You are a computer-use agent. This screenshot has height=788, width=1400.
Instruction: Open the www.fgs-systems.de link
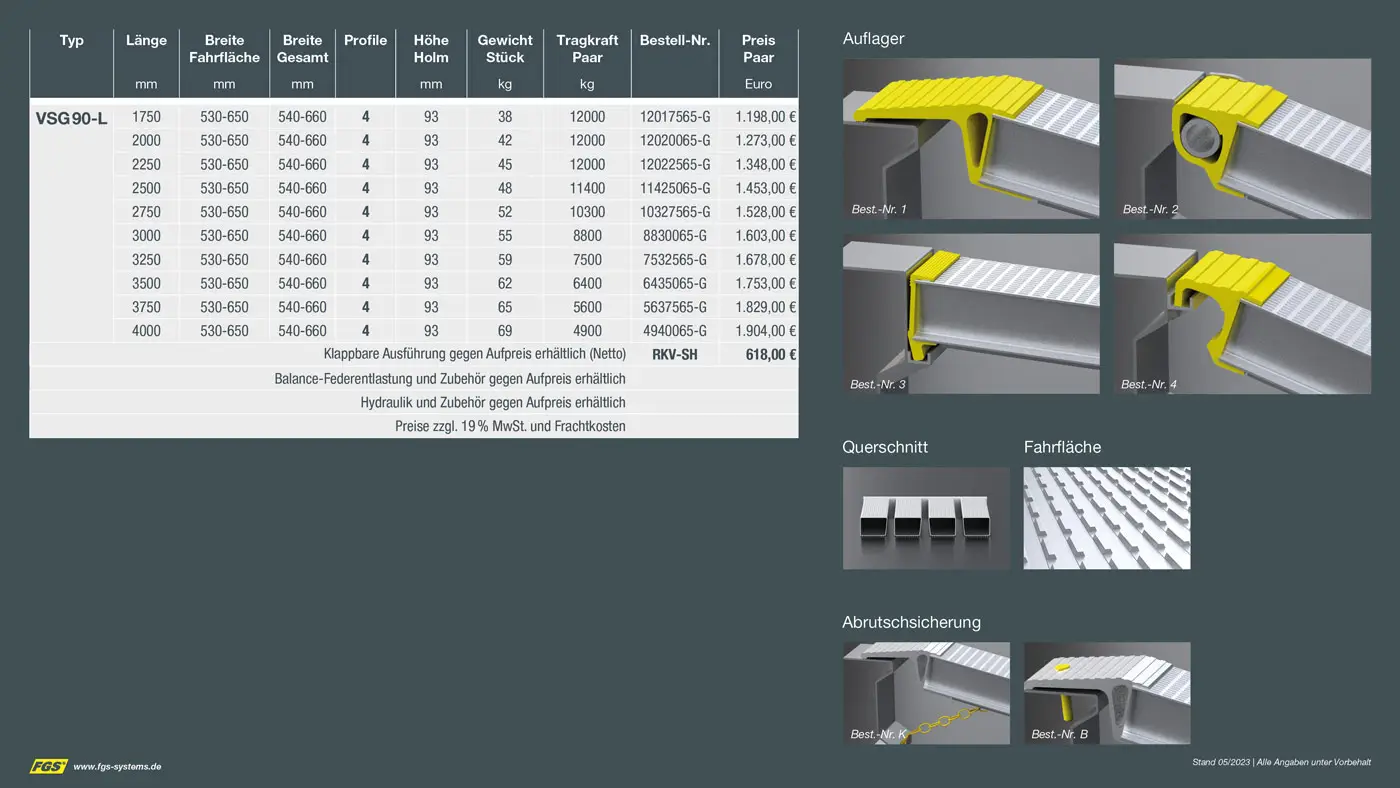click(117, 767)
